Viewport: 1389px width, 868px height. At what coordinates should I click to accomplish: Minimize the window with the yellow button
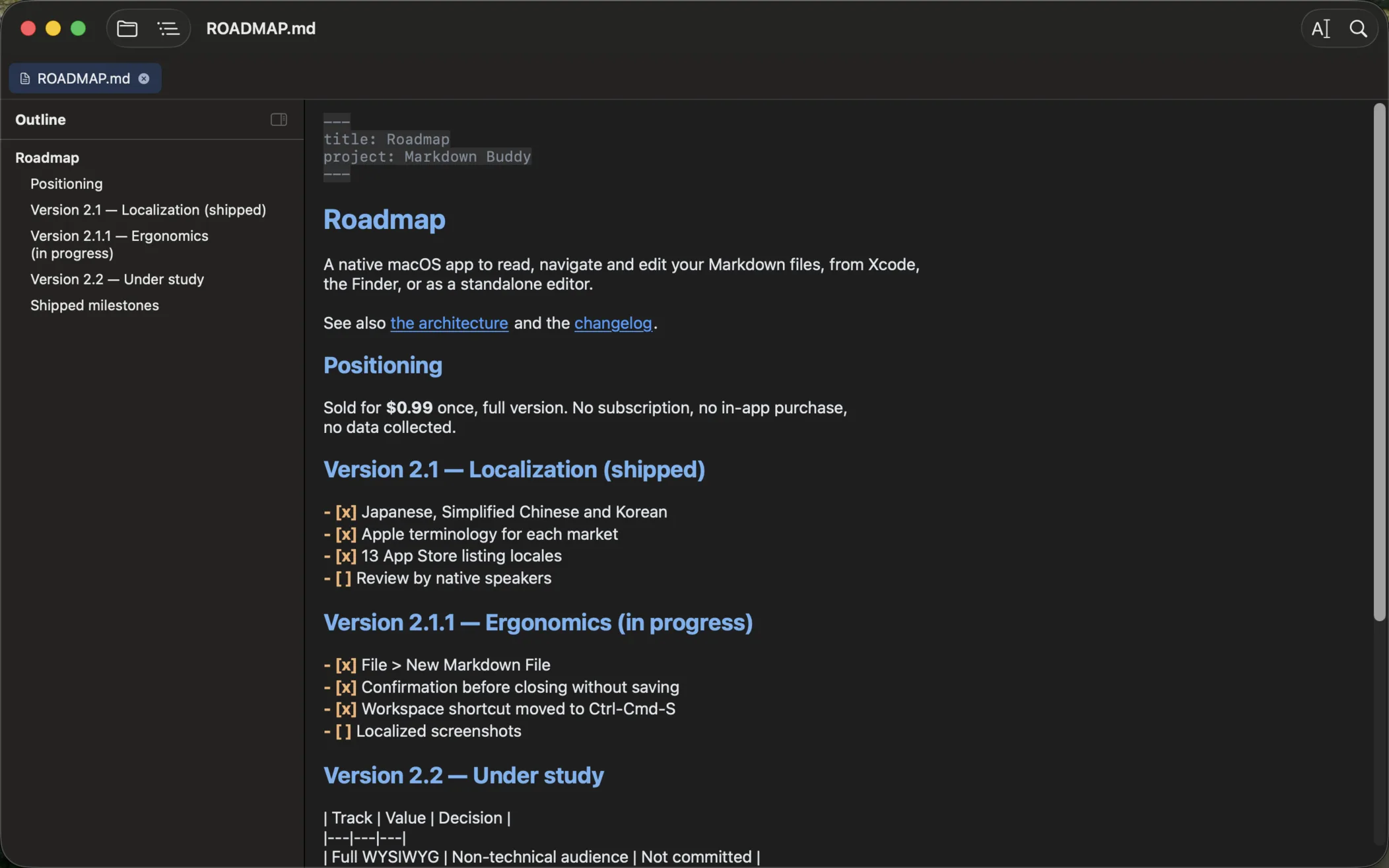[x=53, y=28]
